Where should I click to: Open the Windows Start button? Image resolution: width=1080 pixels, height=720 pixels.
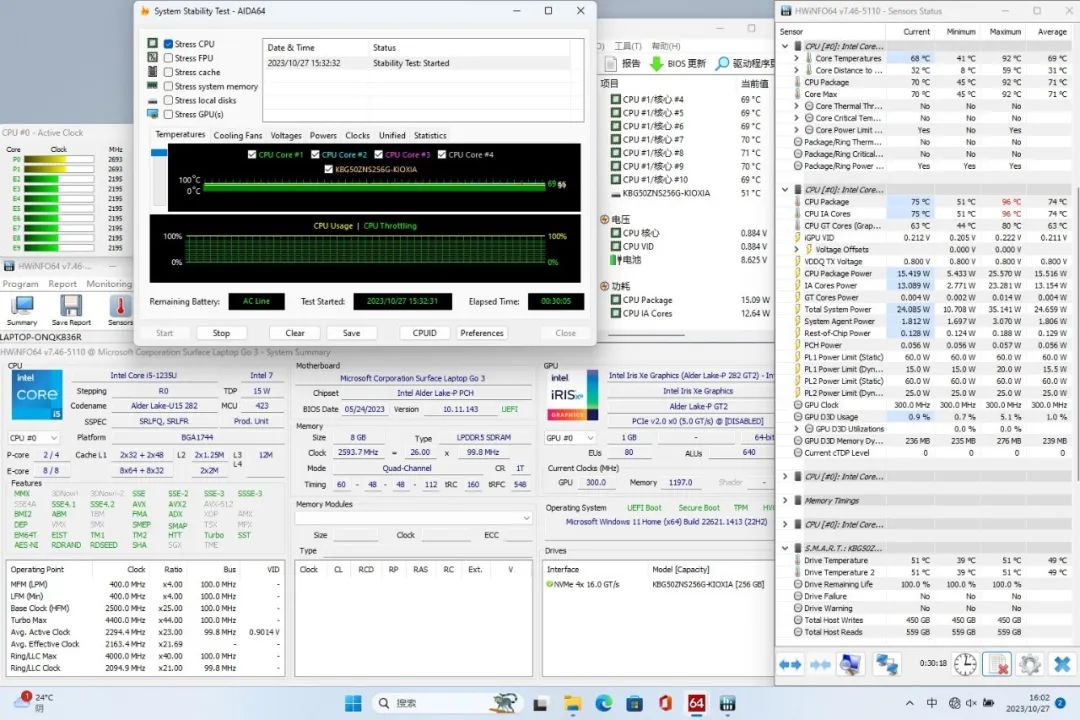(353, 703)
